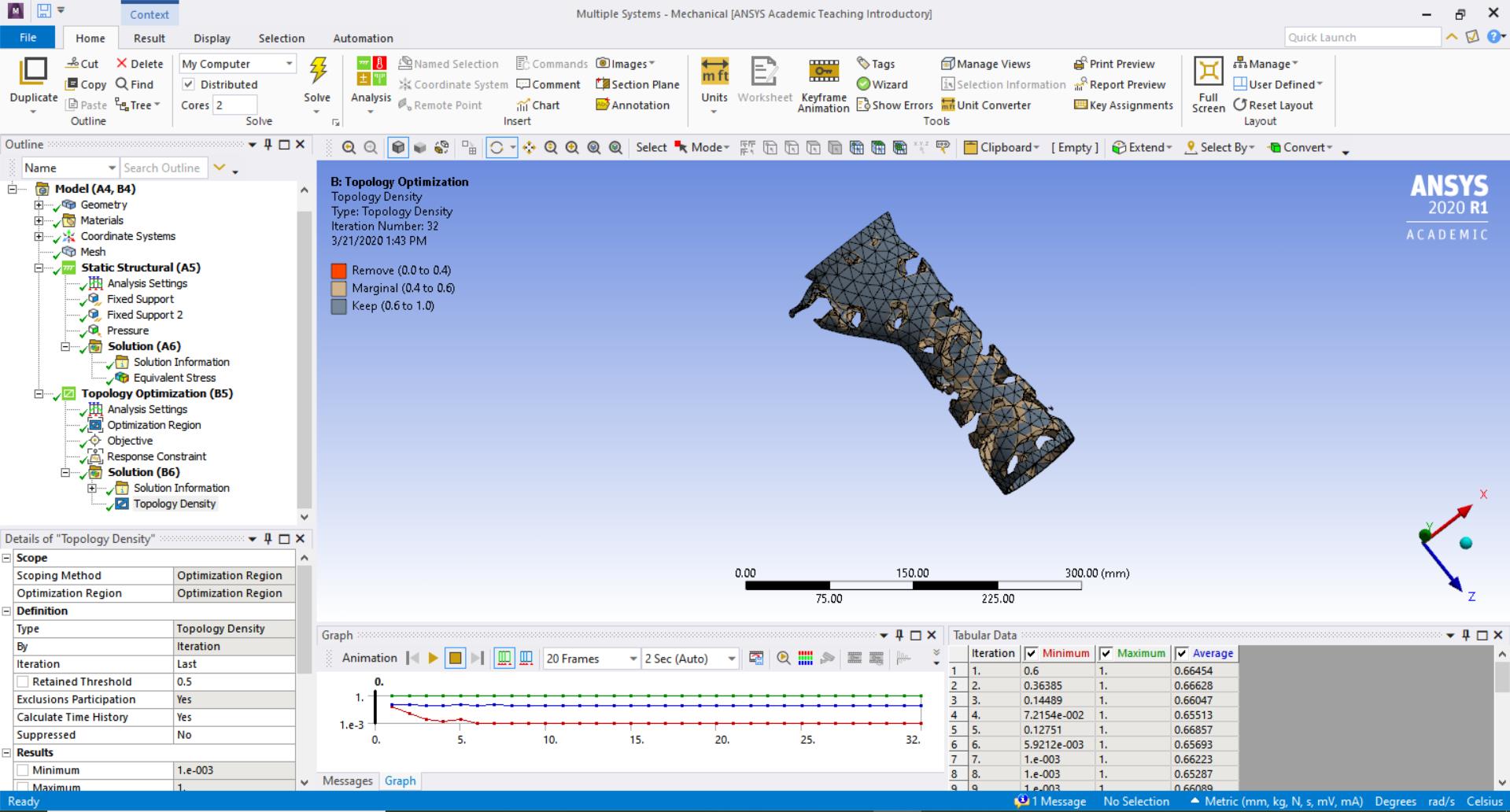Toggle the Average column checkbox in Tabular Data
This screenshot has width=1510, height=812.
pyautogui.click(x=1181, y=653)
